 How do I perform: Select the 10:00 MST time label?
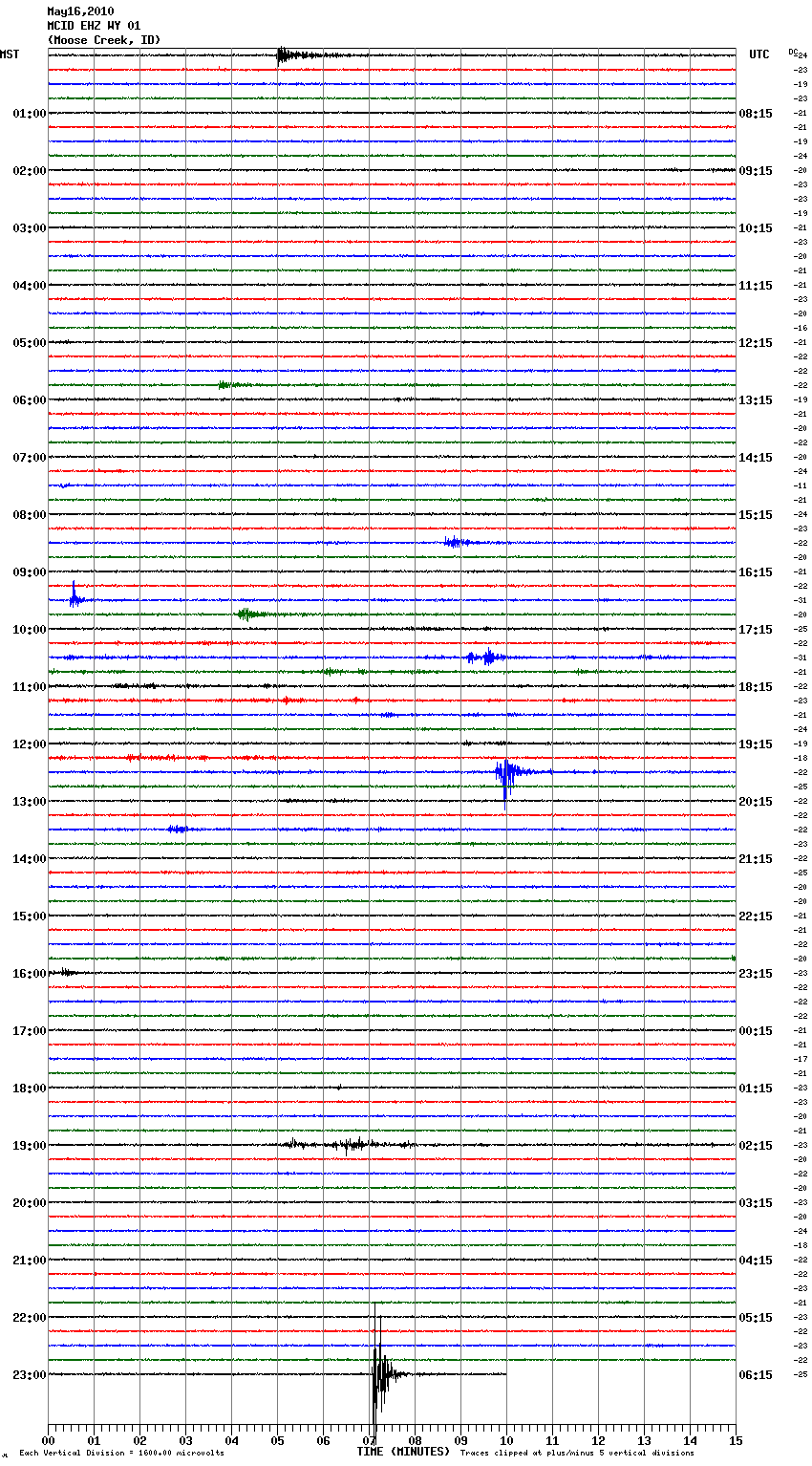click(x=29, y=630)
